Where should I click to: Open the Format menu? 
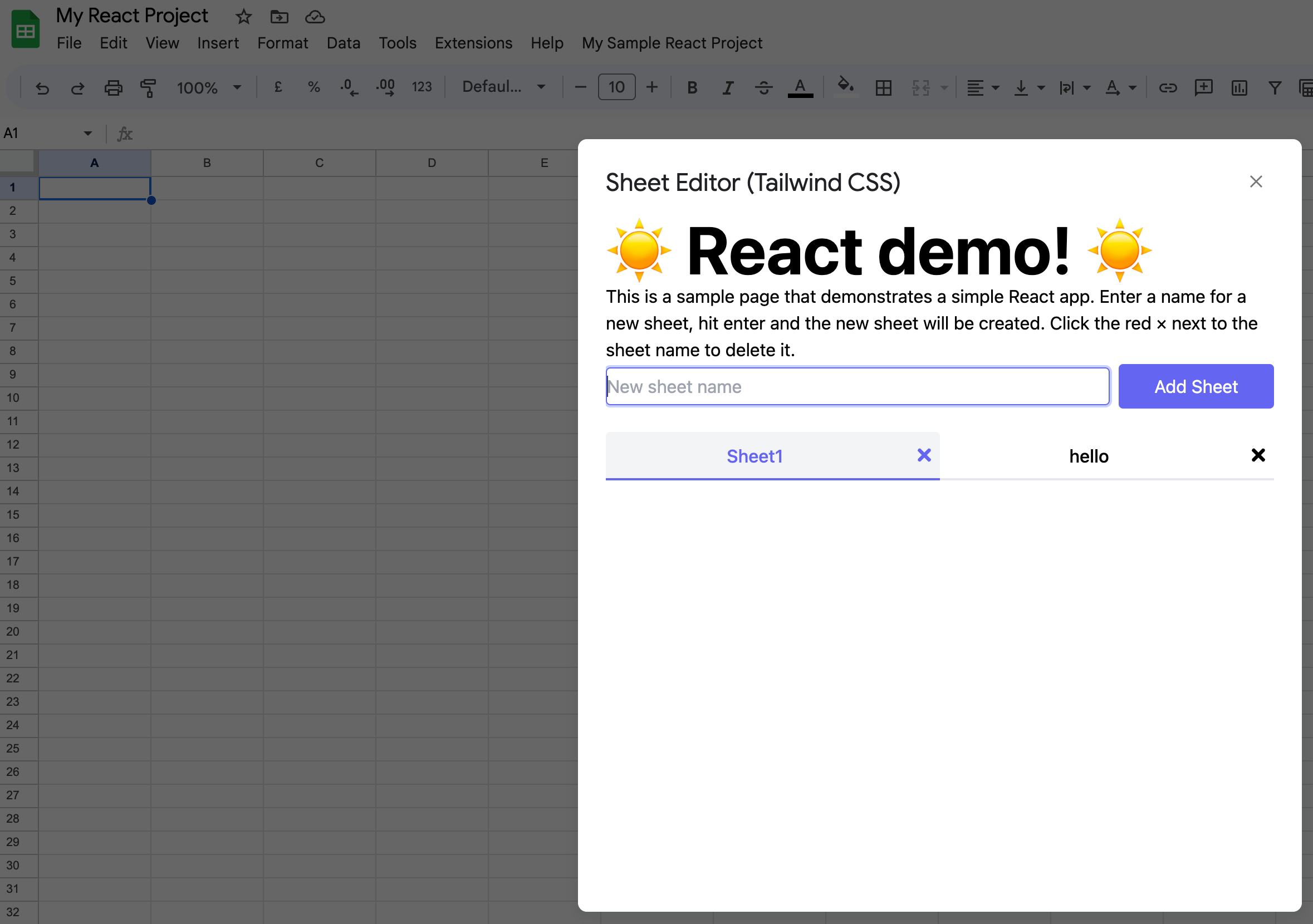click(282, 43)
